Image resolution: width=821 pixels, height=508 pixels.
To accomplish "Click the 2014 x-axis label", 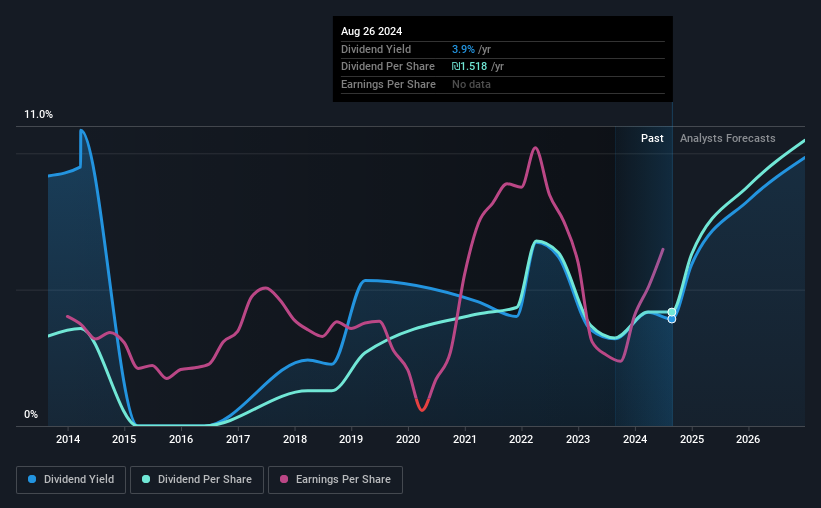I will [x=68, y=439].
